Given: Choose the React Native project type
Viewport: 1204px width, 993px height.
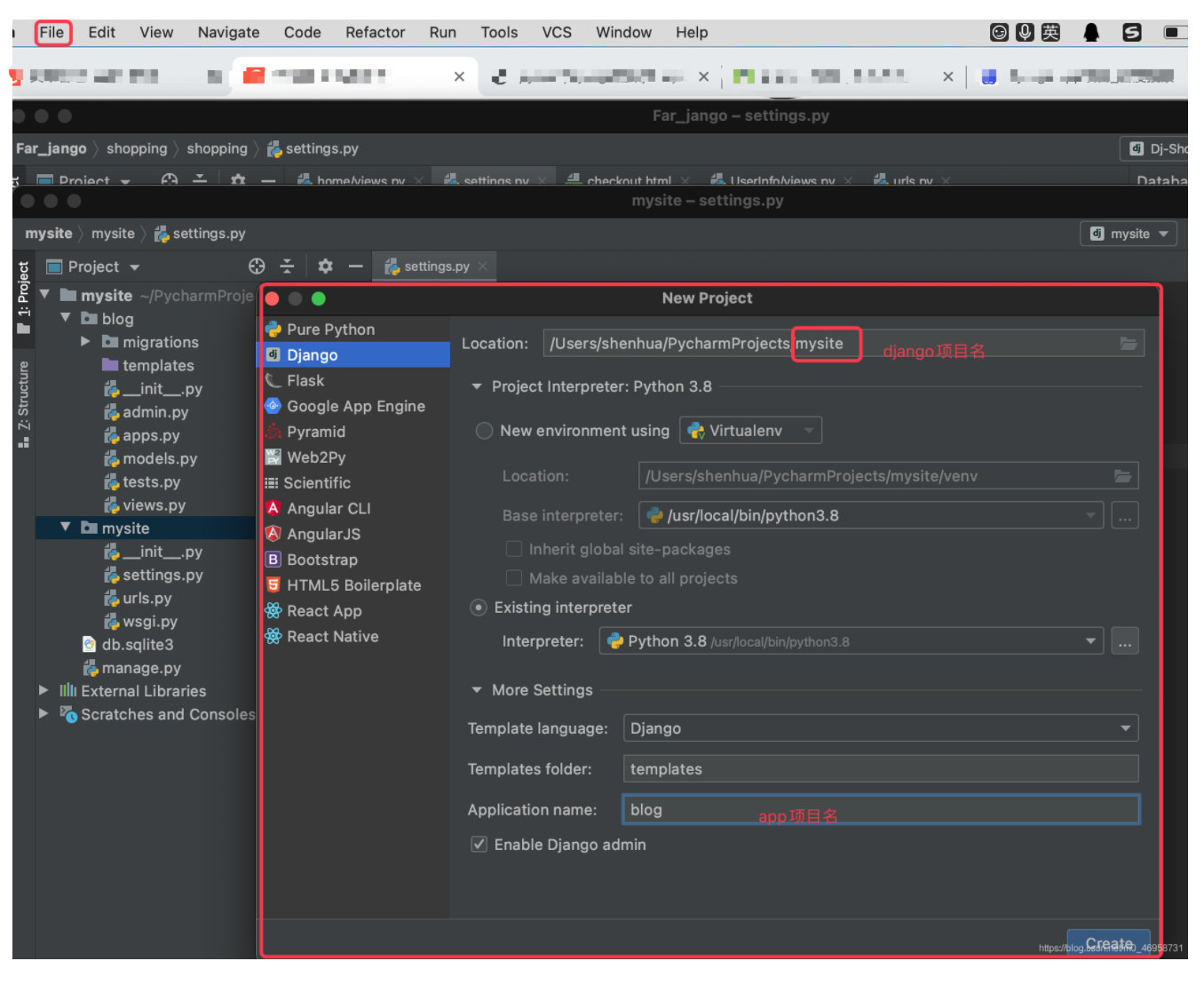Looking at the screenshot, I should (x=332, y=636).
